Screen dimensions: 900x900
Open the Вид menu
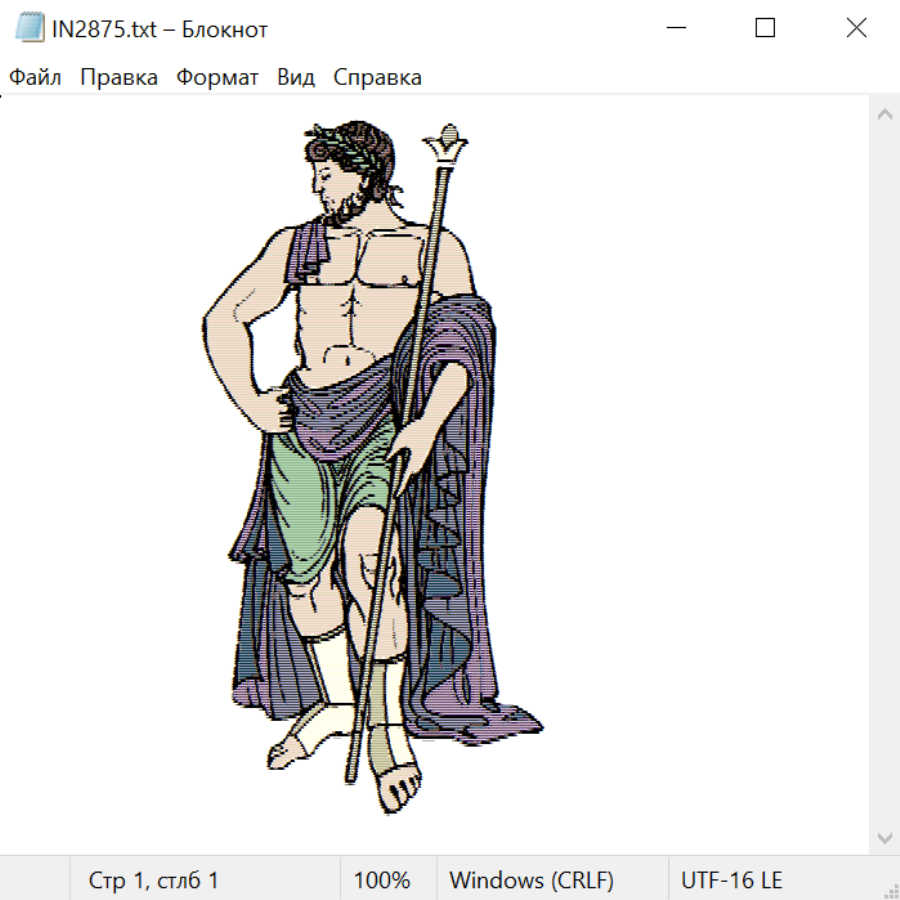(x=296, y=77)
